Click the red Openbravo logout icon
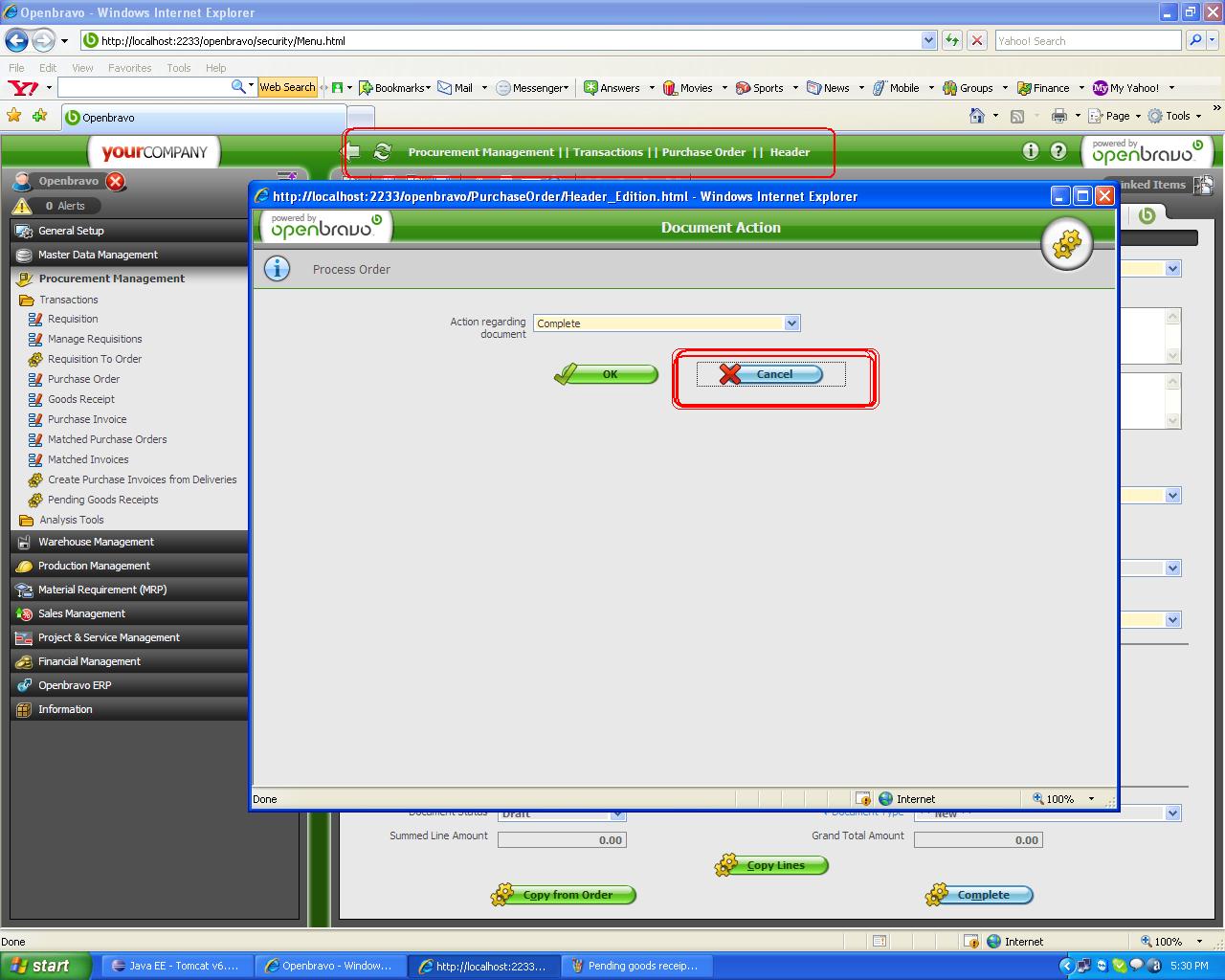 click(x=116, y=181)
